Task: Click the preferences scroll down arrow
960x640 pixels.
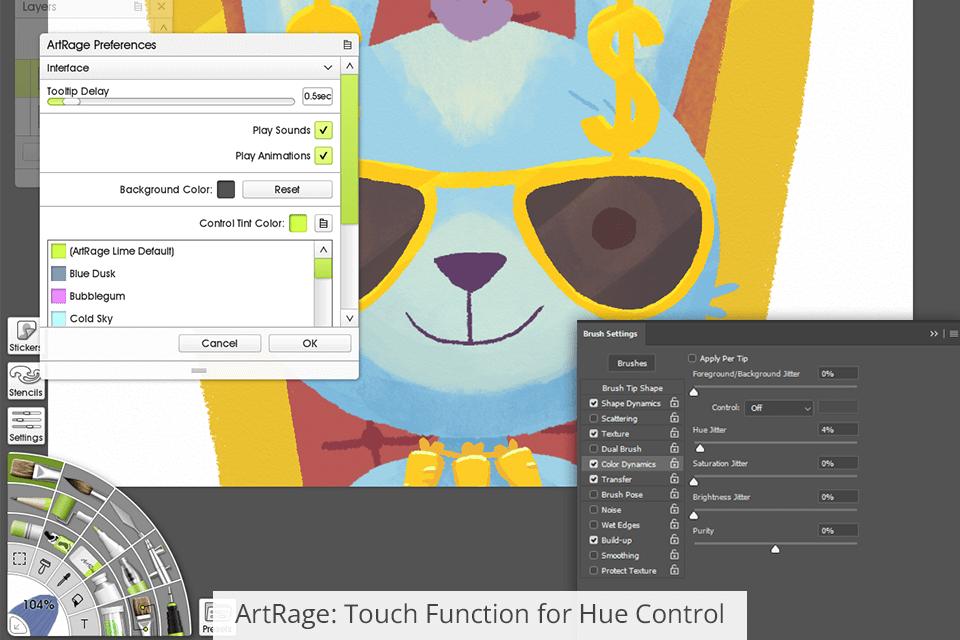Action: pyautogui.click(x=350, y=318)
